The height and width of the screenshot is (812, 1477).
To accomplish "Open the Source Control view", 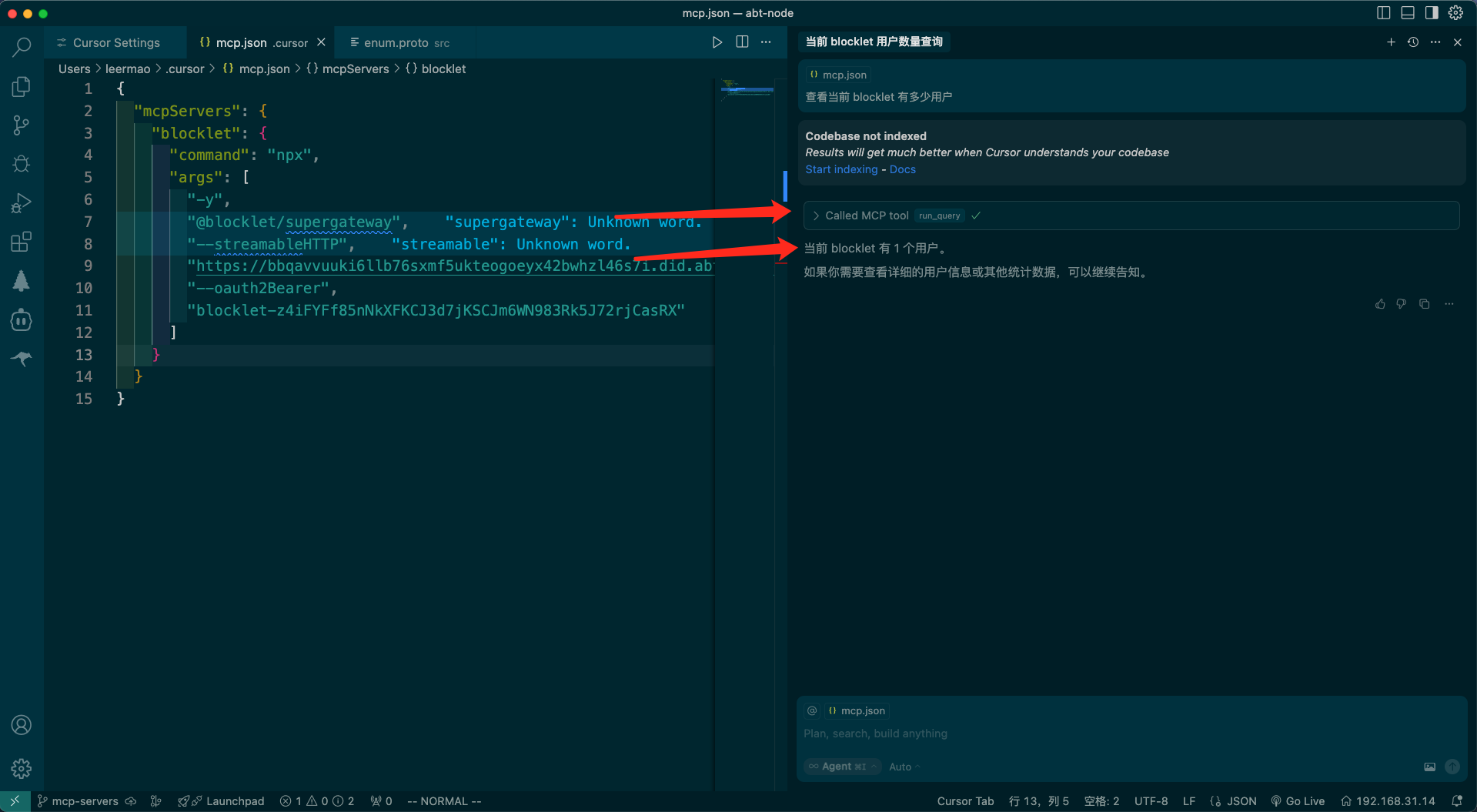I will 22,125.
